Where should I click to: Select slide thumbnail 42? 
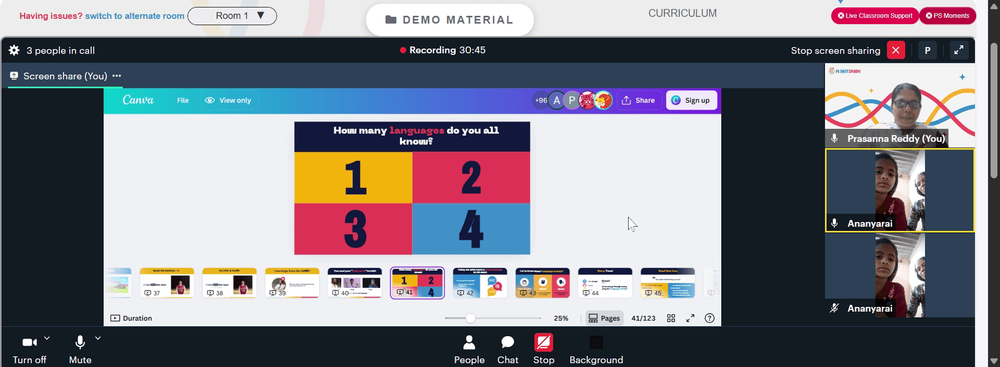coord(480,283)
